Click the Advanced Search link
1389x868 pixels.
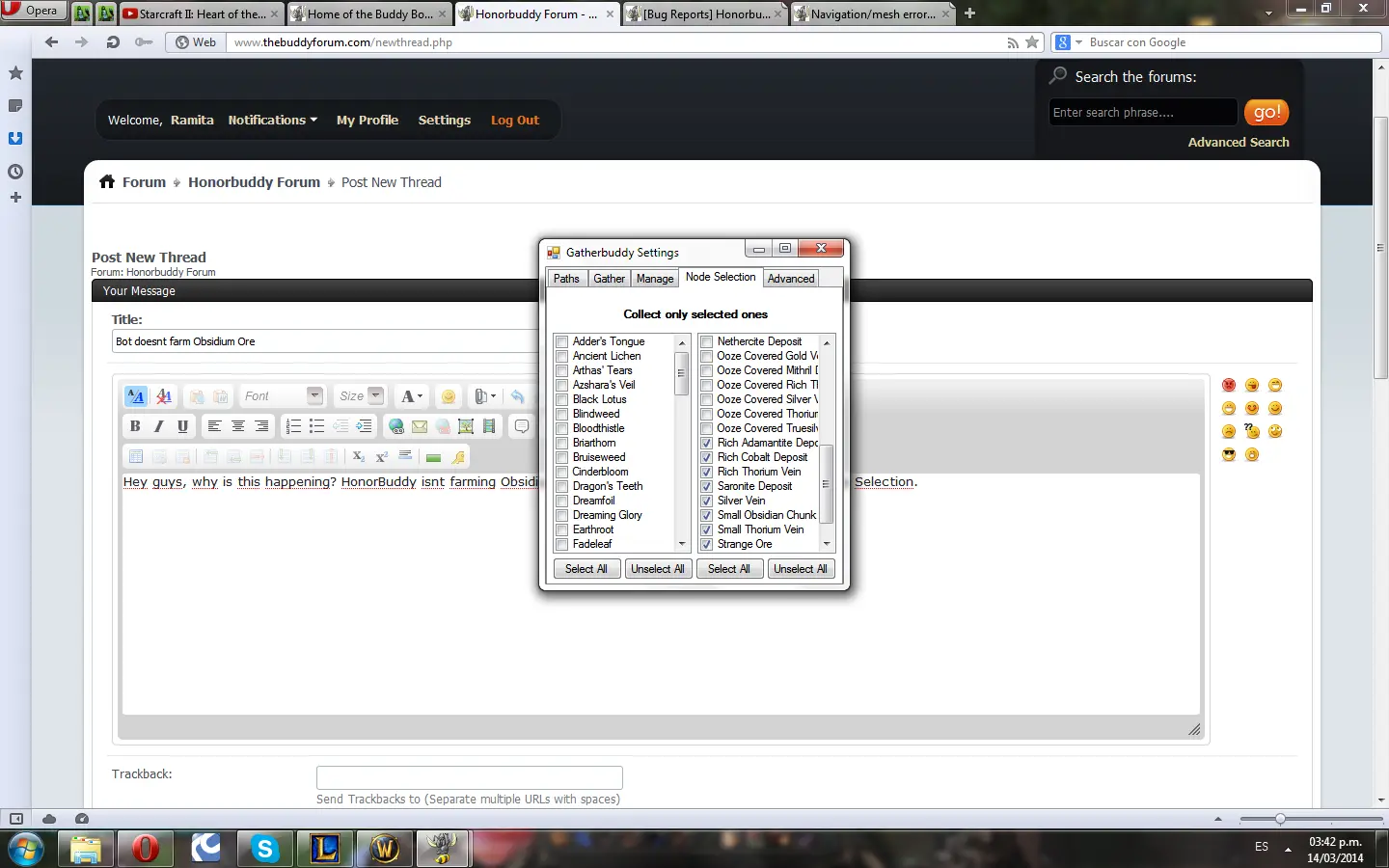[x=1238, y=142]
